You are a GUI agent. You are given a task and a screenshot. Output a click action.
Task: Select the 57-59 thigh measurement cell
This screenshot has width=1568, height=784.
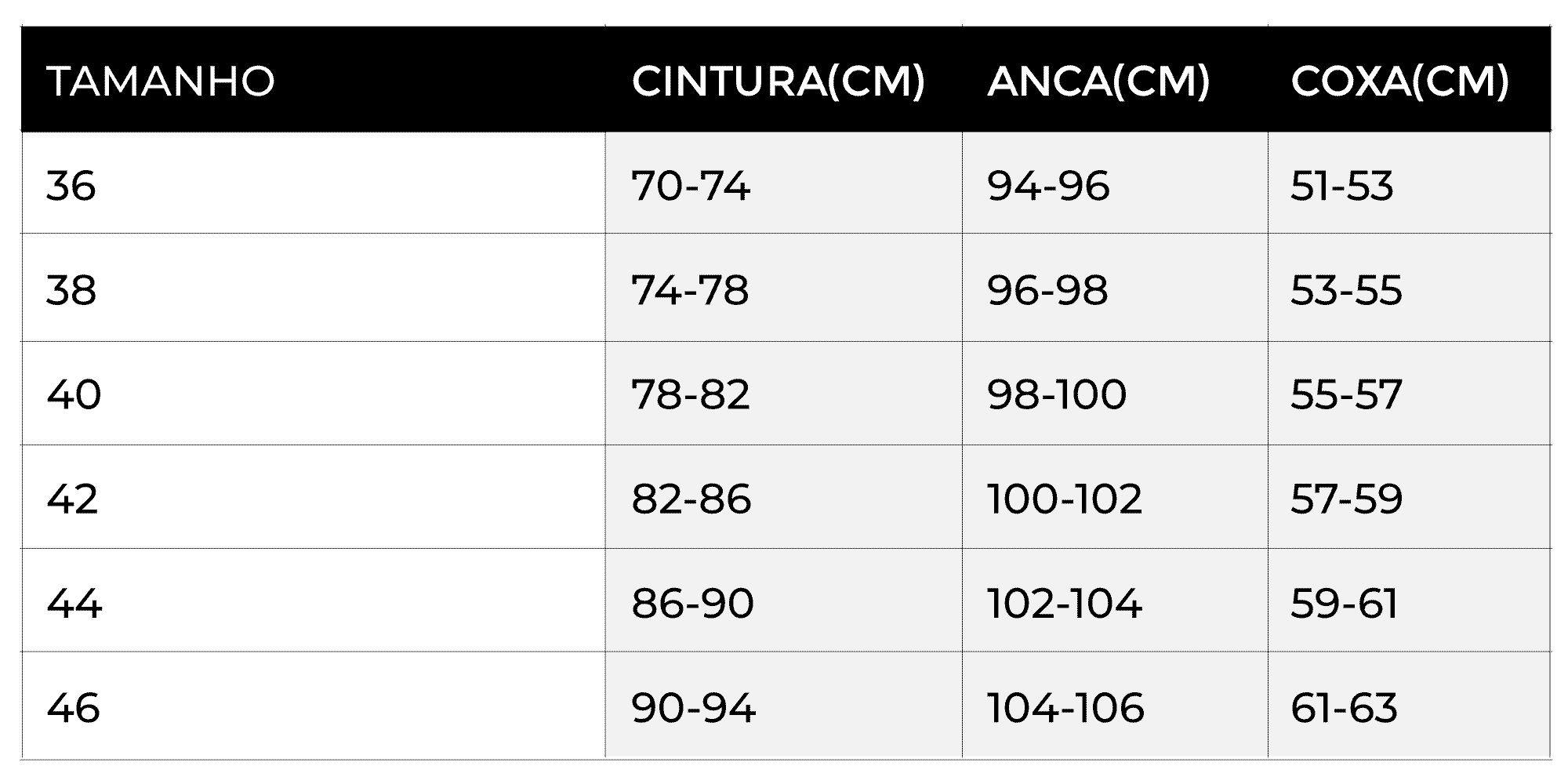click(1346, 499)
